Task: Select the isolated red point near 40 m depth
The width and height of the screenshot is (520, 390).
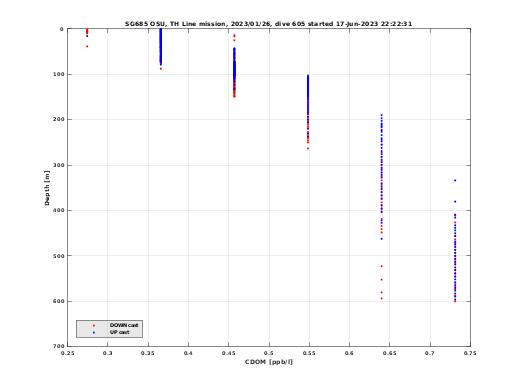Action: point(87,46)
